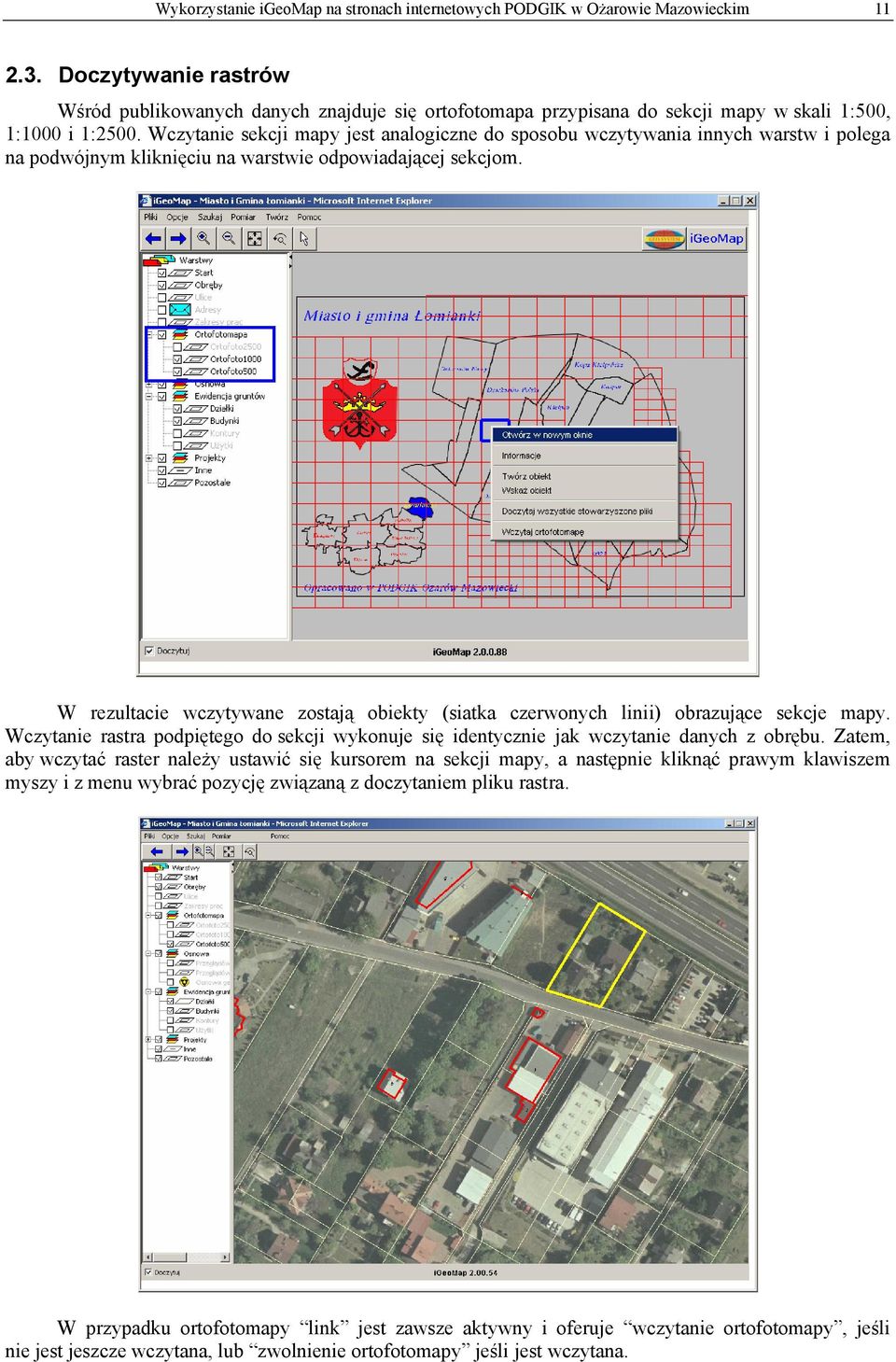Click the previous zoom icon in red-grid map window
The height and width of the screenshot is (1362, 896).
pos(279,239)
